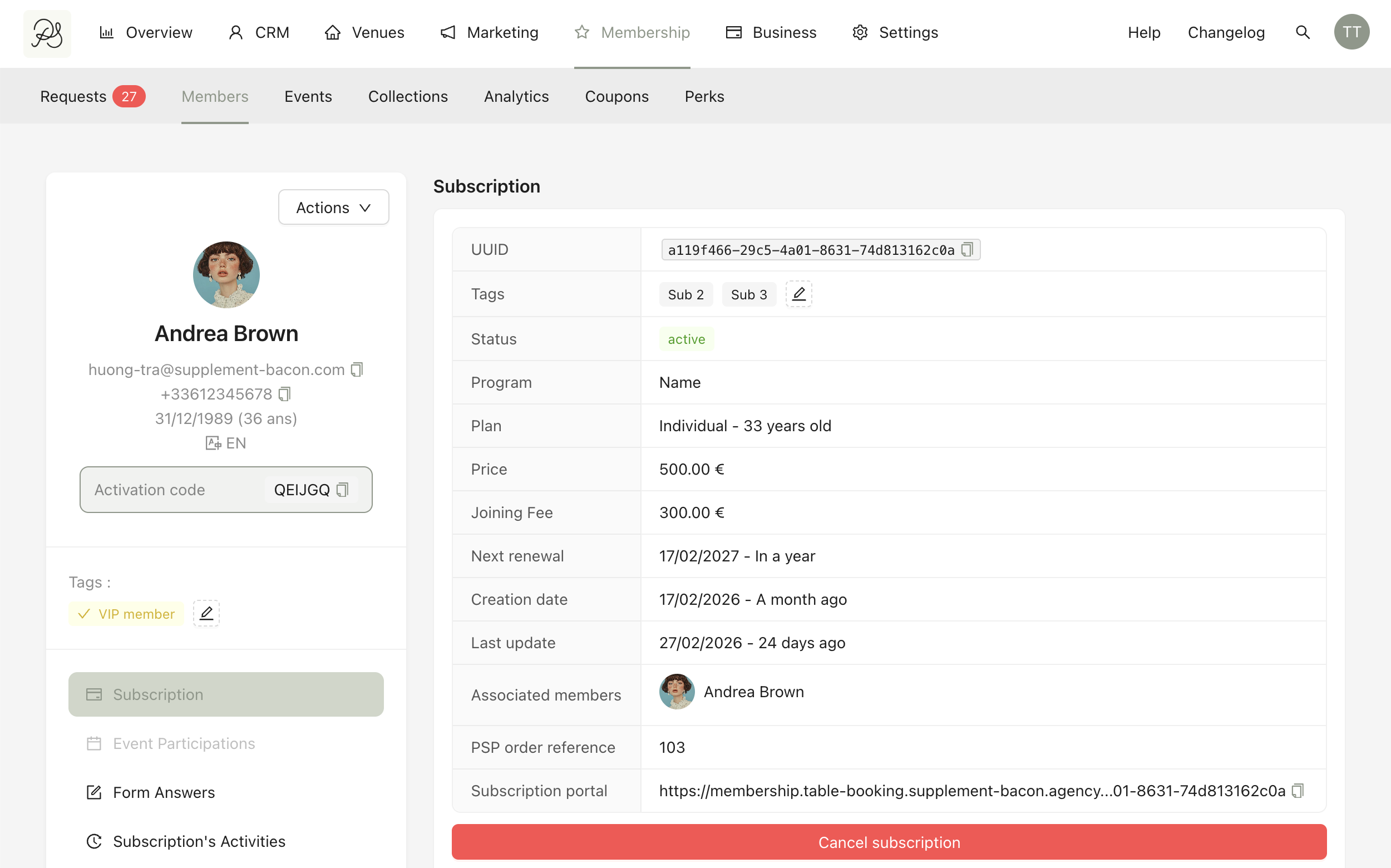1391x868 pixels.
Task: Click Andrea Brown associated member avatar
Action: coord(677,692)
